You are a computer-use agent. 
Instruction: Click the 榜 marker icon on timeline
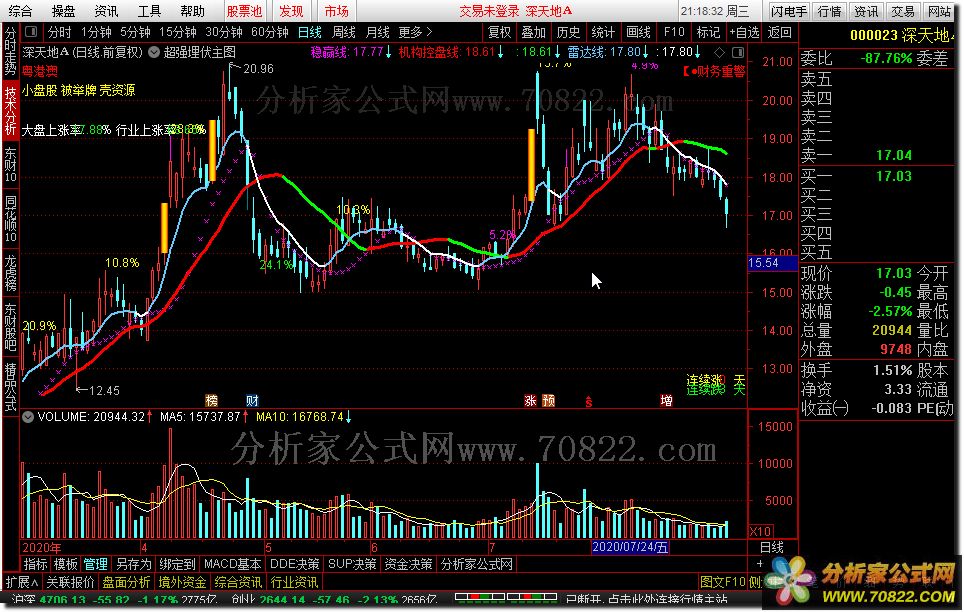pos(211,401)
